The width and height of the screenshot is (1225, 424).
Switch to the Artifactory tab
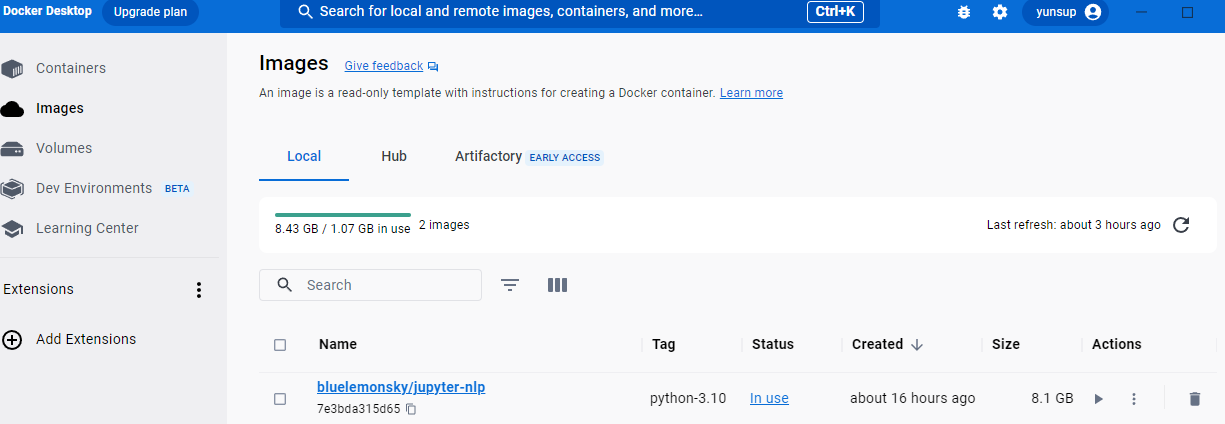coord(488,157)
